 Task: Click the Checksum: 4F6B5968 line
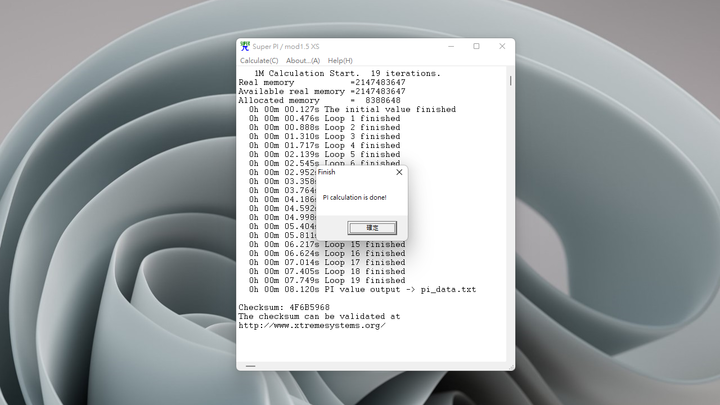tap(284, 307)
